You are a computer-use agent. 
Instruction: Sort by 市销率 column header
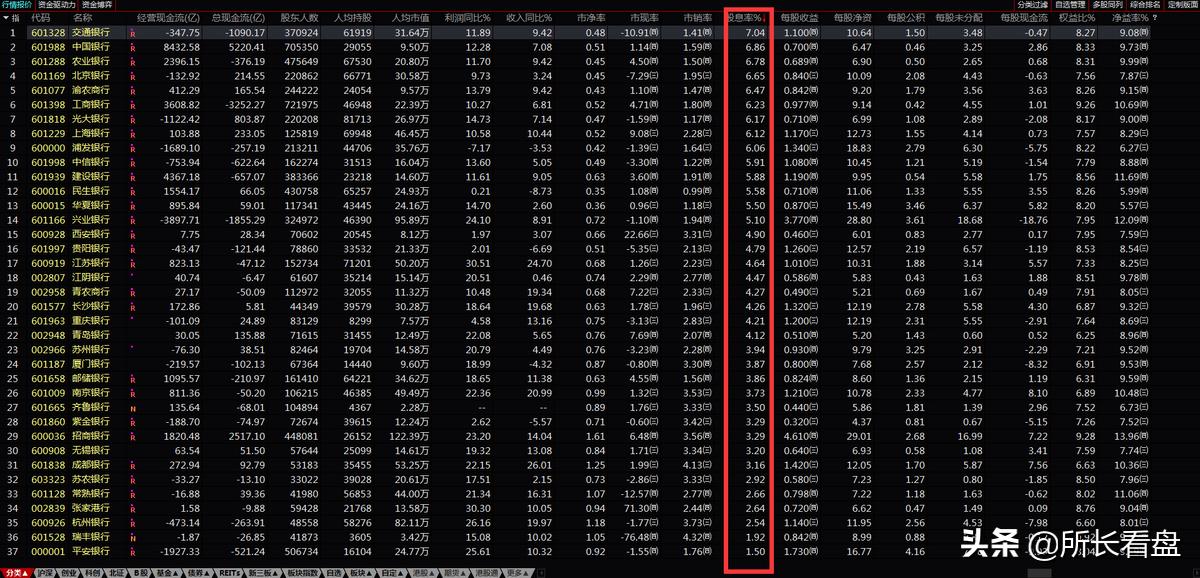pos(697,18)
